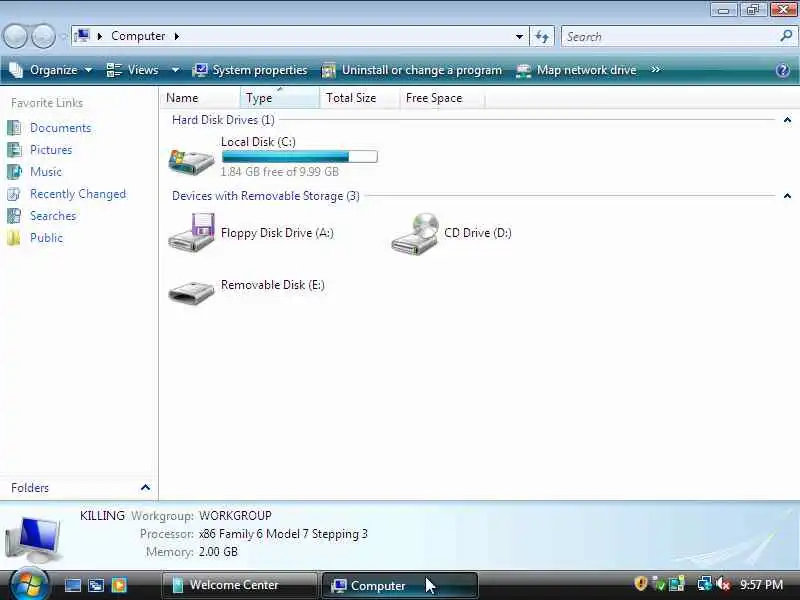The image size is (800, 600).
Task: Sort by the Type column
Action: [x=280, y=97]
